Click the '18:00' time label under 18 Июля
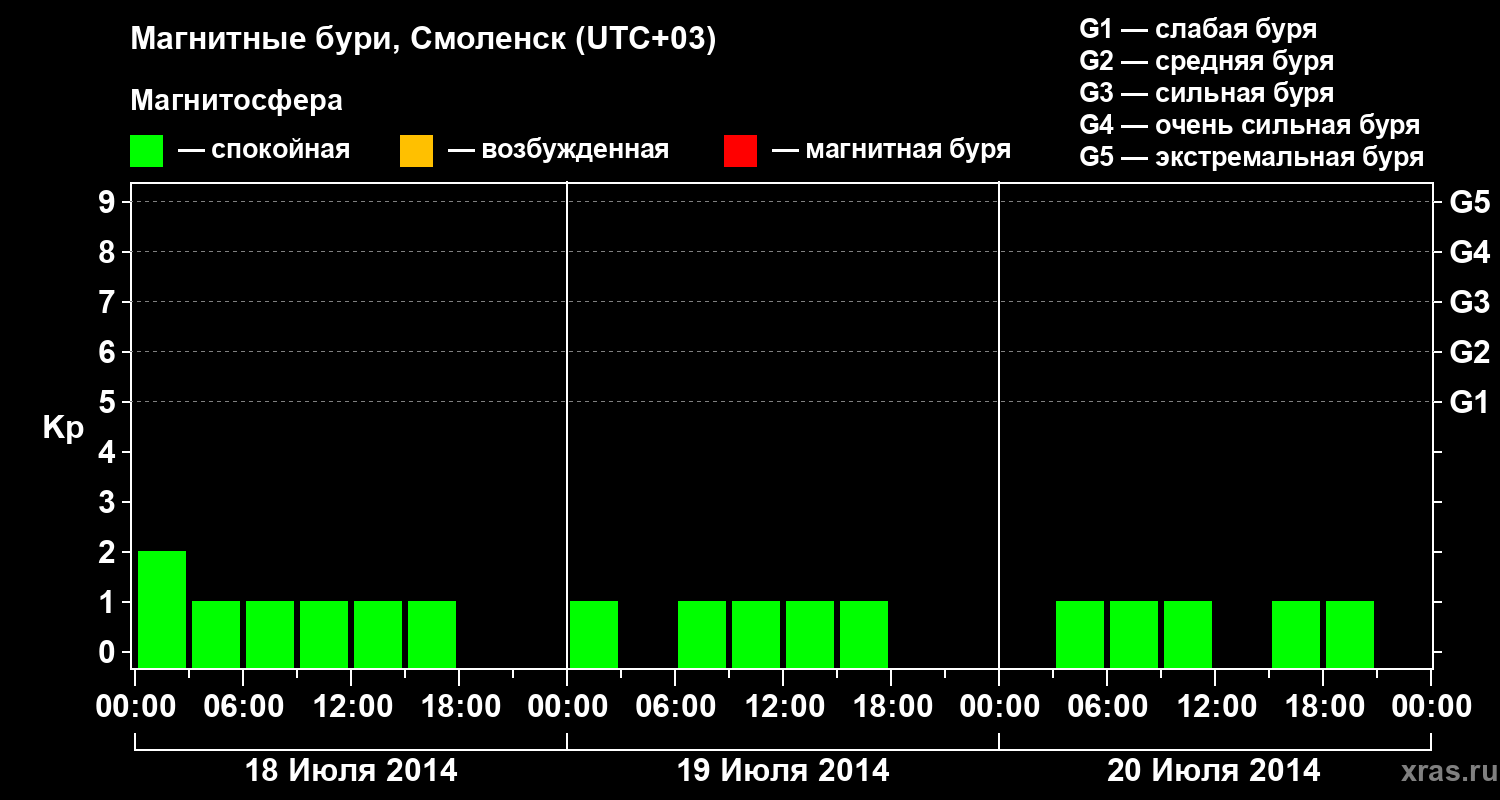The image size is (1500, 800). tap(459, 707)
